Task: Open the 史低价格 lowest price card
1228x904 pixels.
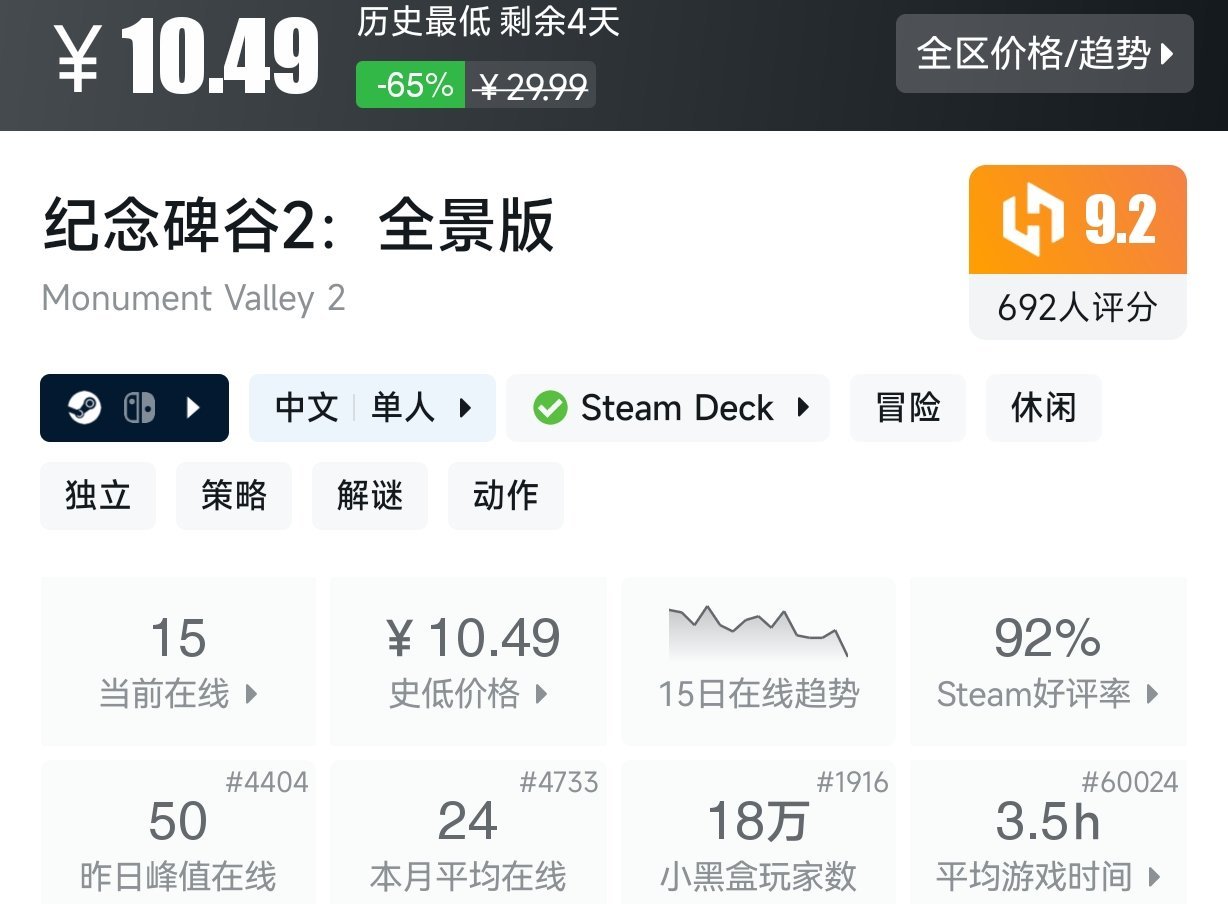Action: coord(468,662)
